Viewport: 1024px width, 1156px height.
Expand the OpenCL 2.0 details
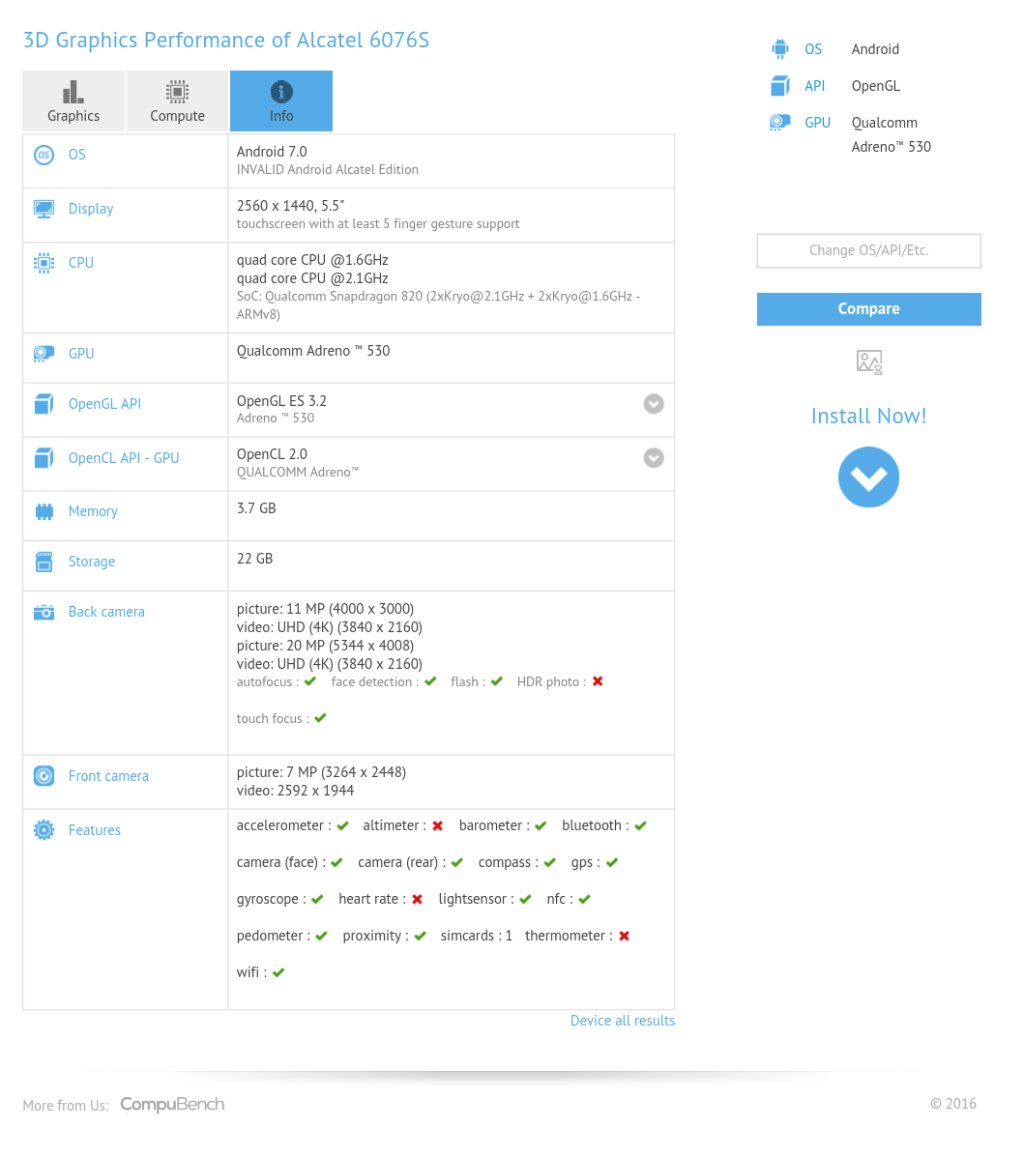(x=653, y=458)
